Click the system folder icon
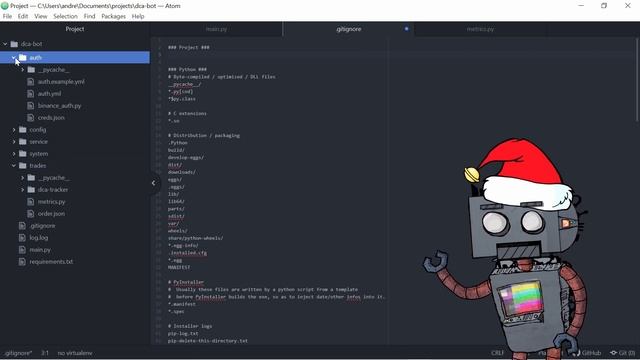Image resolution: width=640 pixels, height=360 pixels. pos(23,154)
